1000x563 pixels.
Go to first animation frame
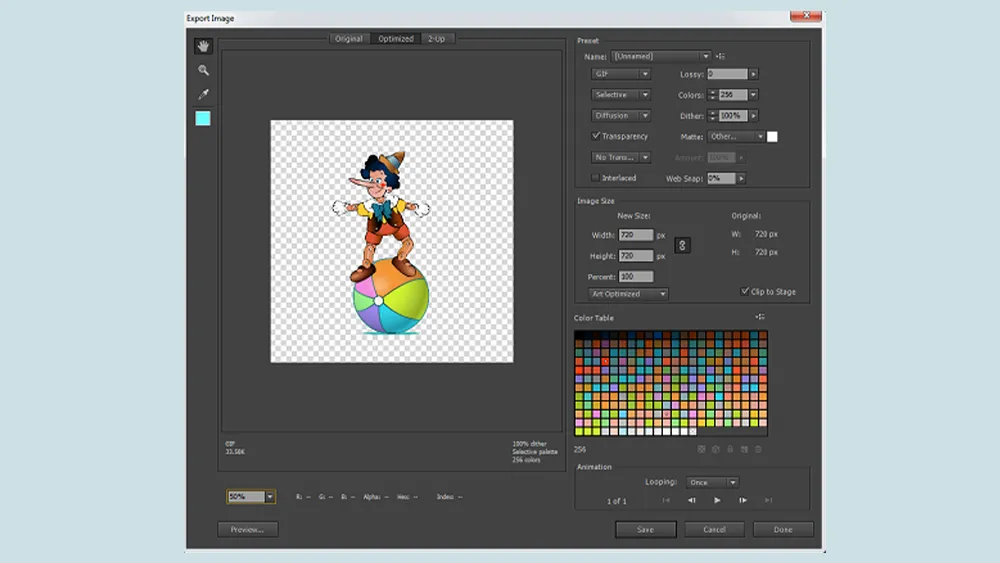[666, 501]
